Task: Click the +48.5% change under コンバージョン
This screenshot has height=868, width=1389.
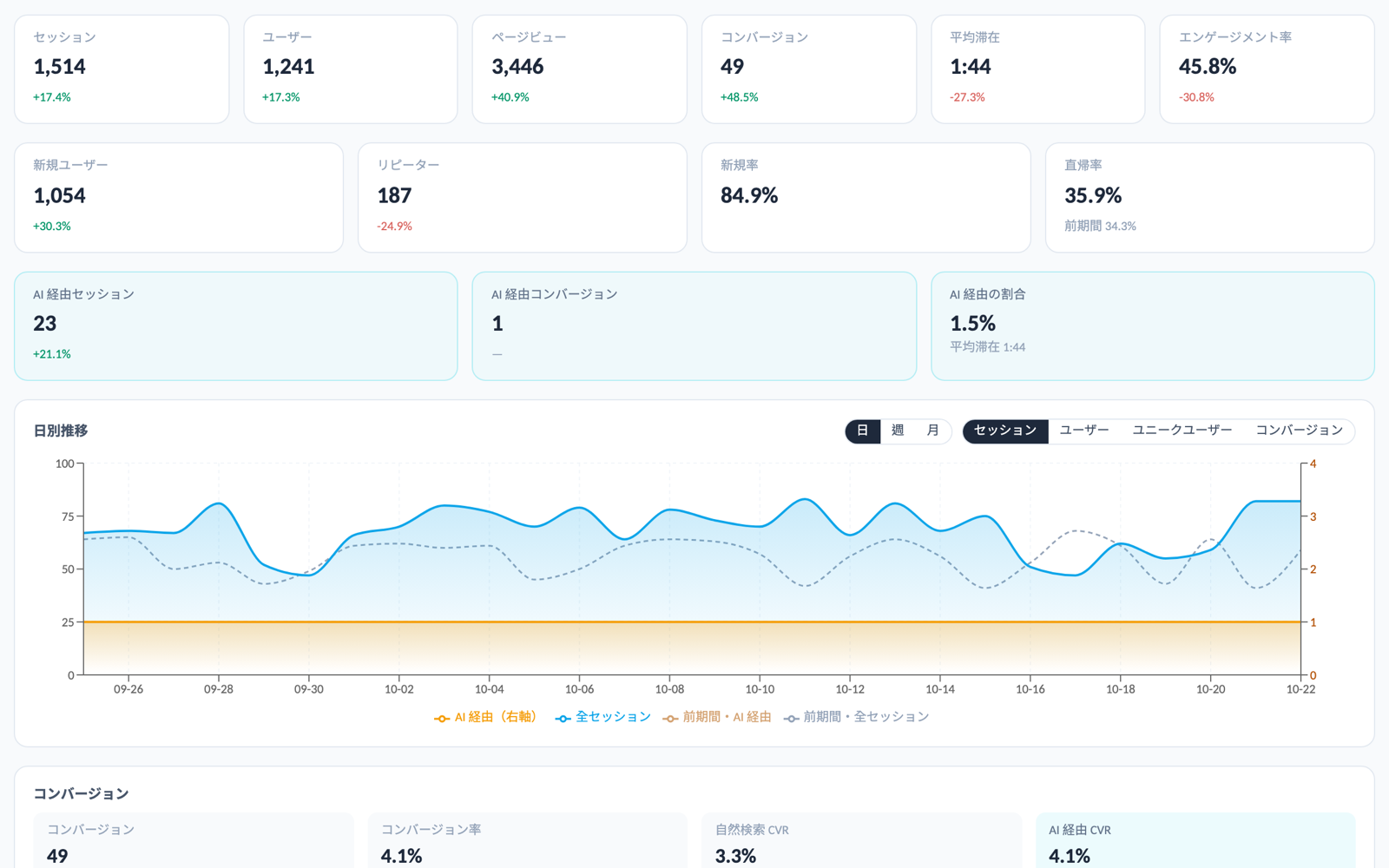Action: 740,97
